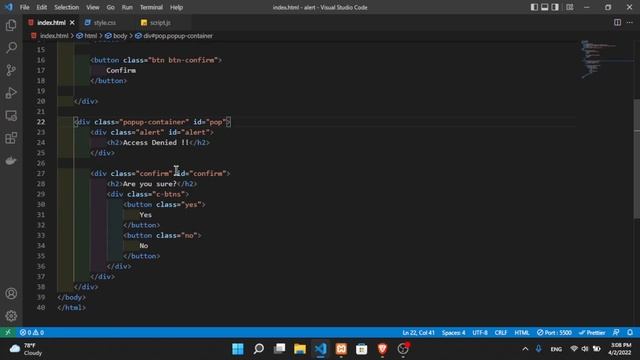
Task: Click Ln 22, Col 41 status item
Action: 418,332
